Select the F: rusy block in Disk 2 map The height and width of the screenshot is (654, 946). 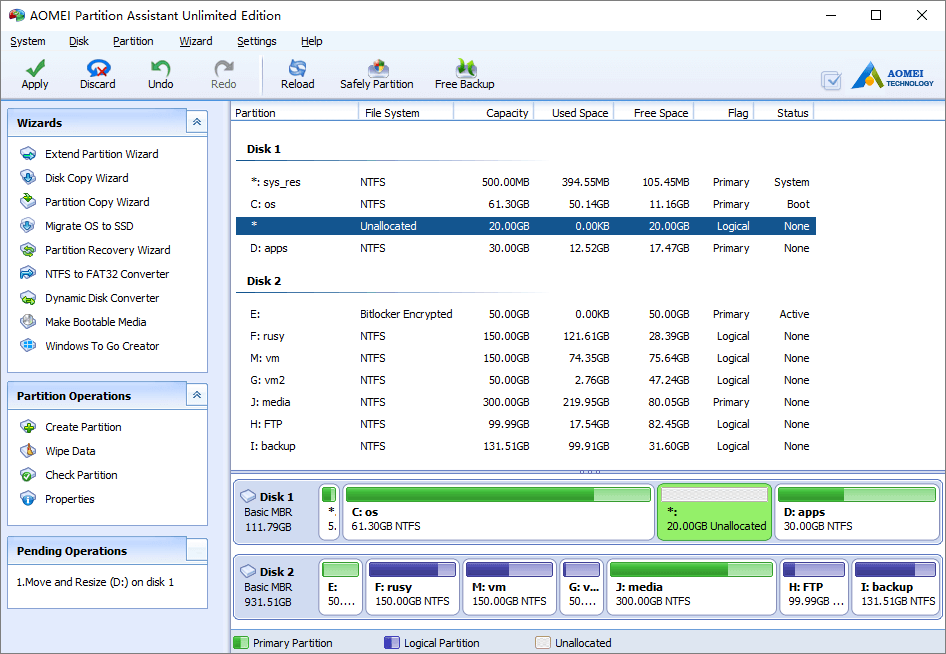click(x=413, y=587)
